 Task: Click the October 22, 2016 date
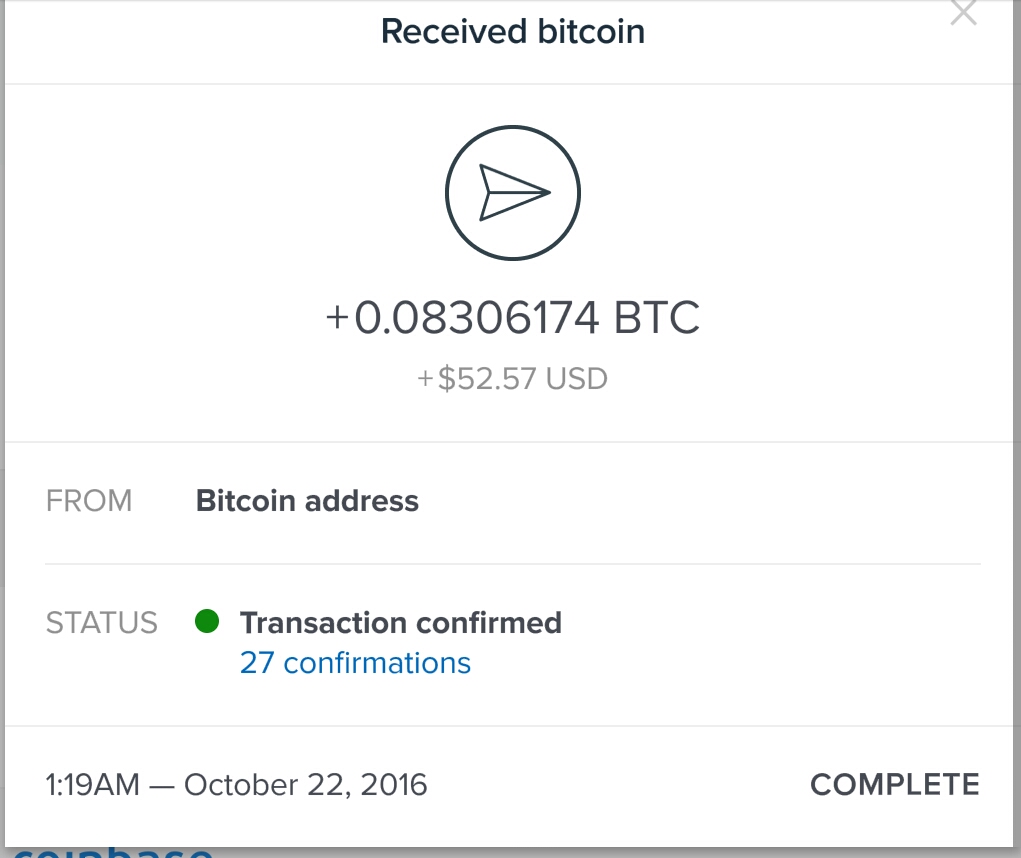click(305, 785)
